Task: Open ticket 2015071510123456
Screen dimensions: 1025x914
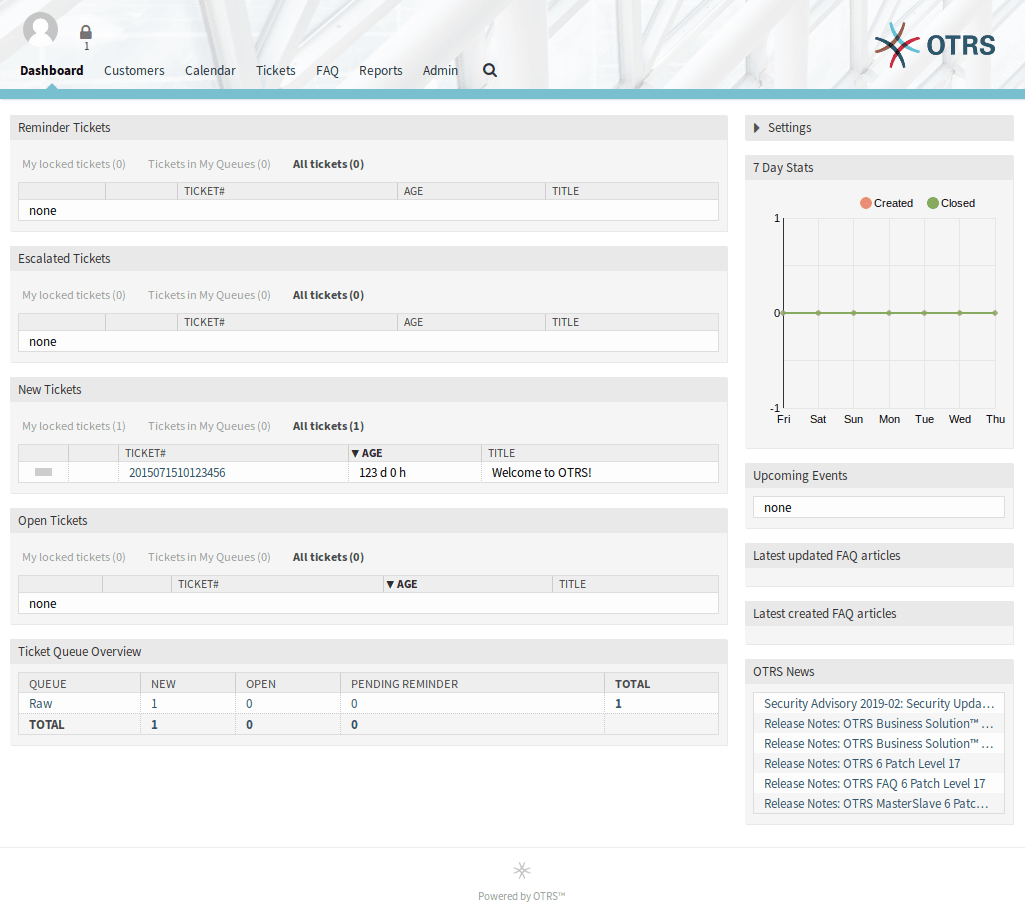Action: (x=177, y=473)
